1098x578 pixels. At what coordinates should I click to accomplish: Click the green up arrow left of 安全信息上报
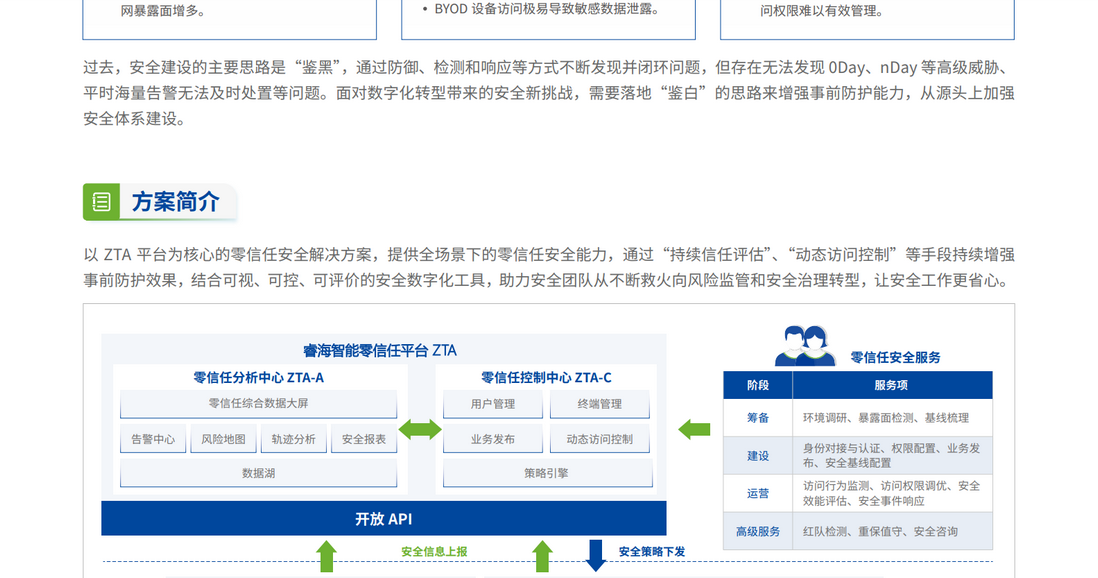pyautogui.click(x=326, y=556)
